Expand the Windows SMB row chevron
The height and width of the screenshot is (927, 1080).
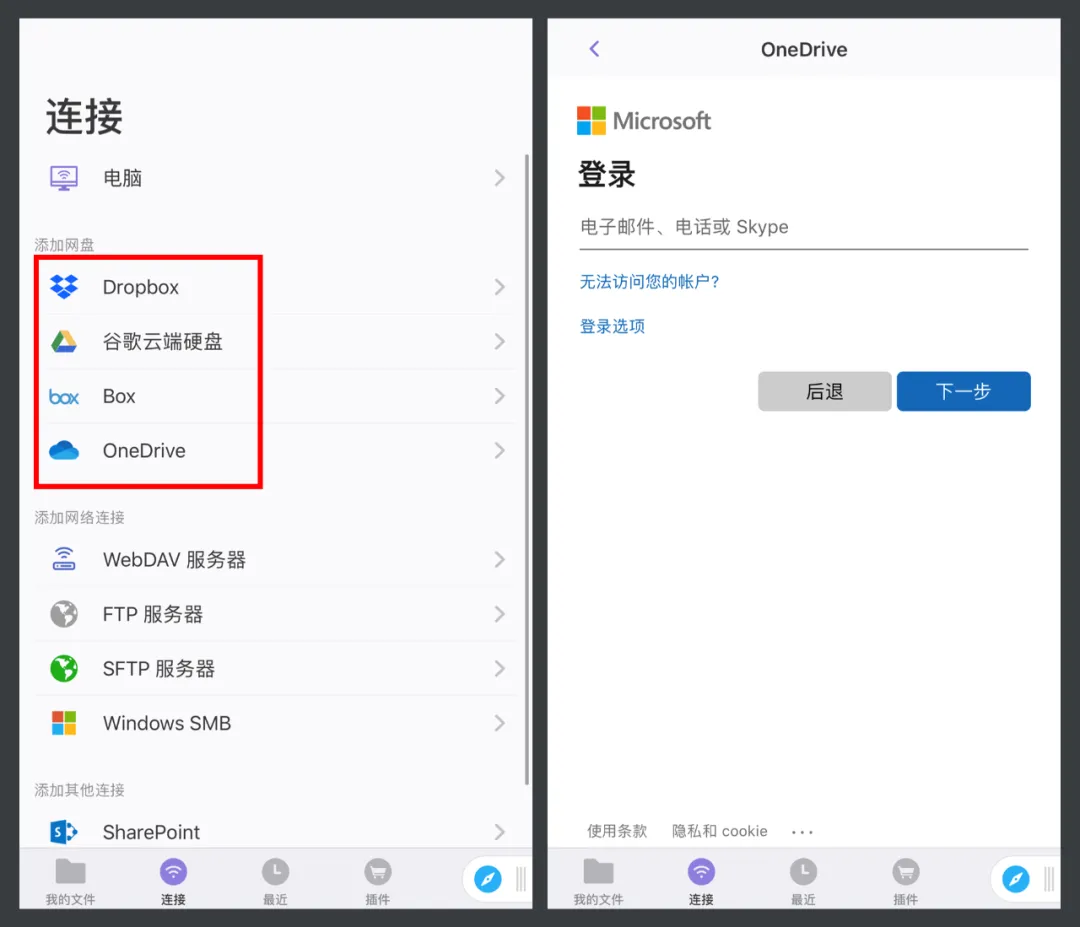(500, 723)
